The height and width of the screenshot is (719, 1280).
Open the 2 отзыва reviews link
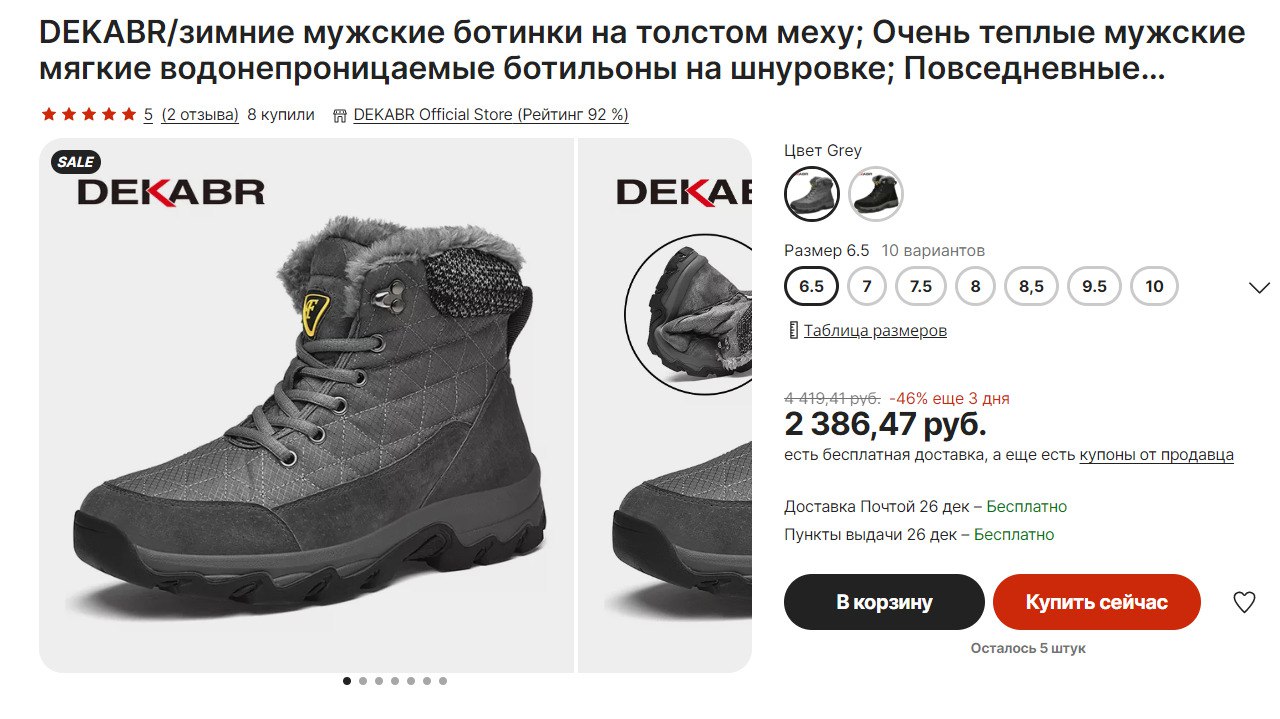coord(200,114)
